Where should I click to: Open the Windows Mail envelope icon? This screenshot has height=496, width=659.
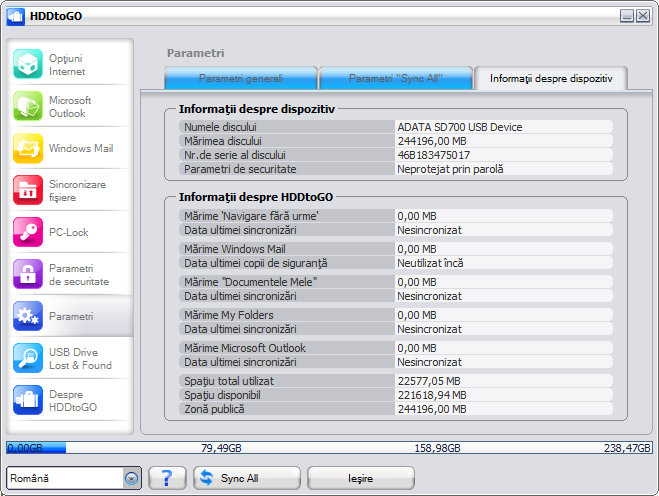28,148
